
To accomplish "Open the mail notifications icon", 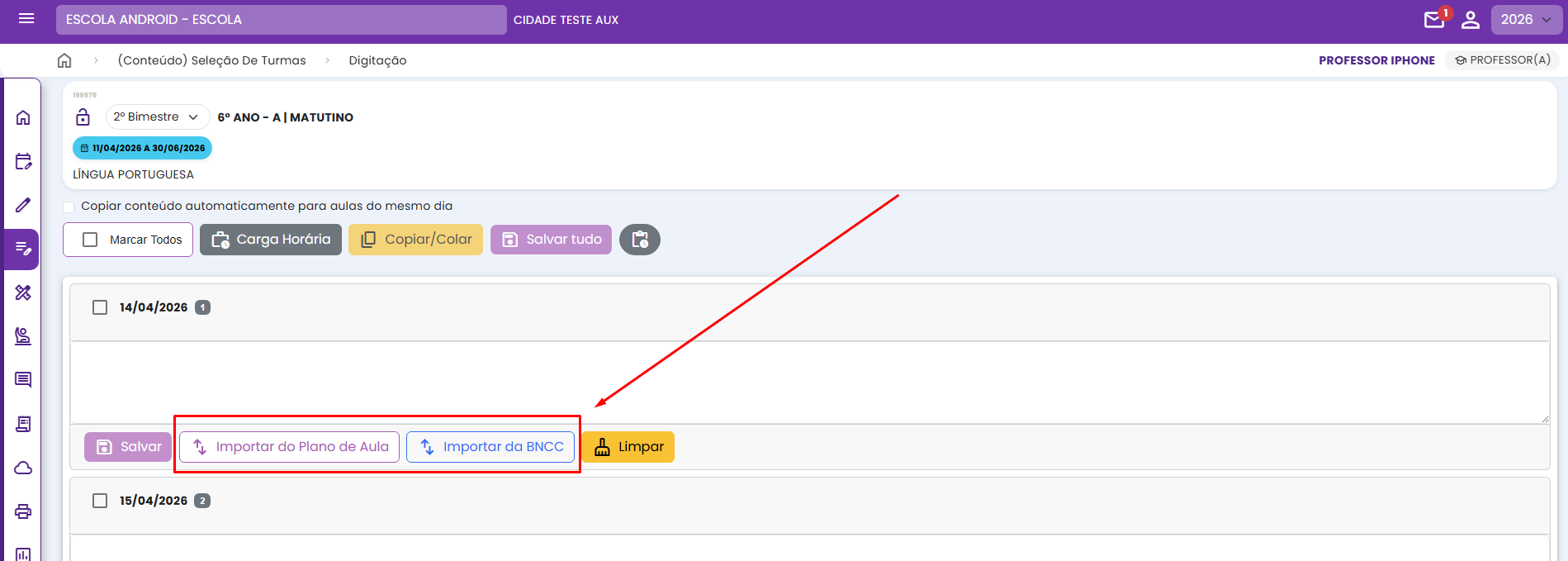I will point(1434,20).
